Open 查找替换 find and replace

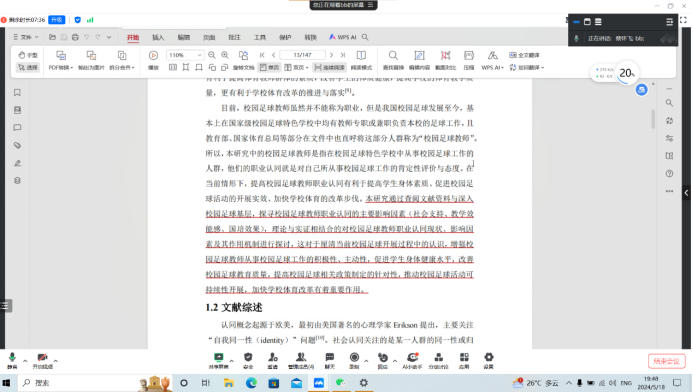[393, 61]
